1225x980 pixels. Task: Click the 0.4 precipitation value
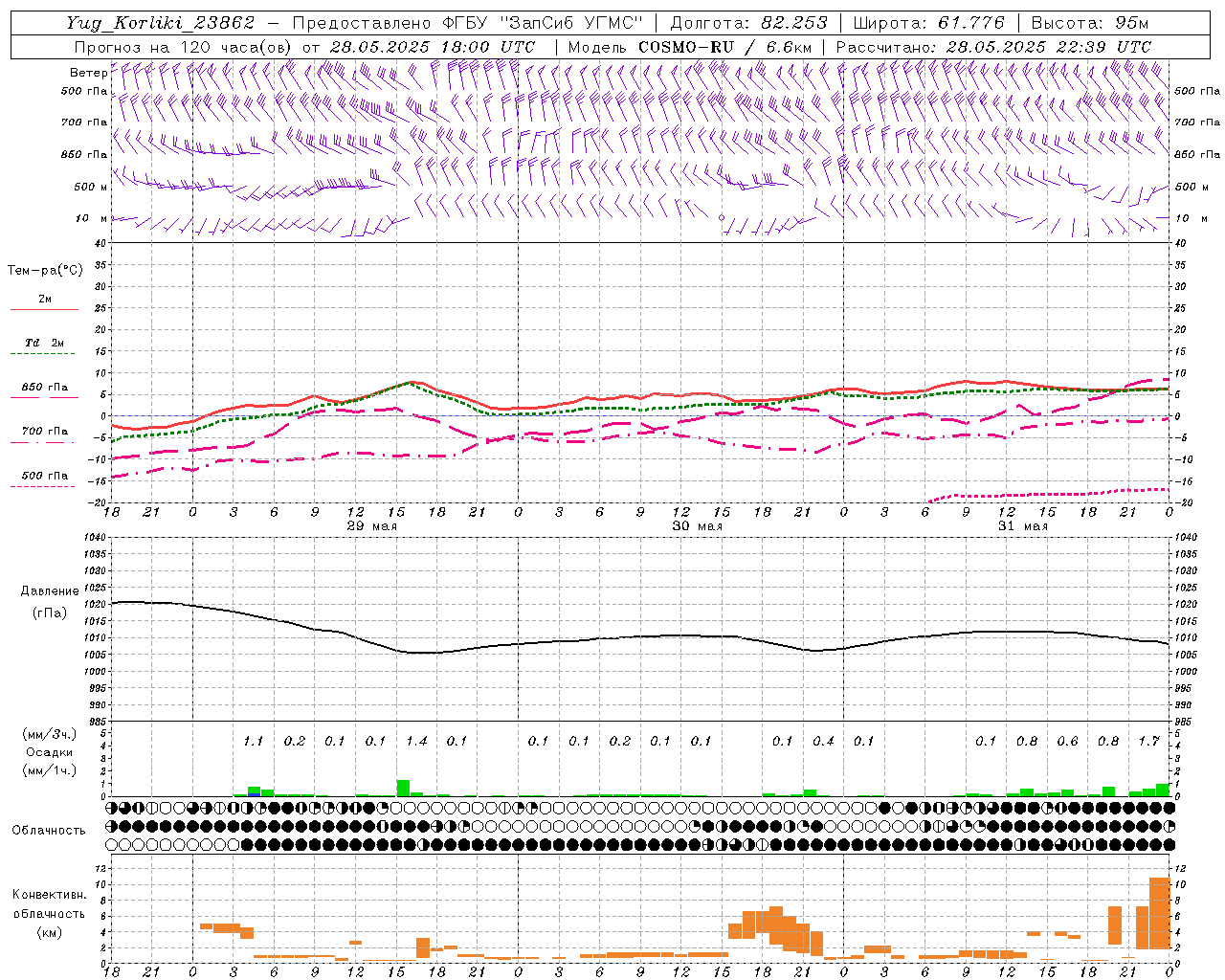click(x=823, y=741)
